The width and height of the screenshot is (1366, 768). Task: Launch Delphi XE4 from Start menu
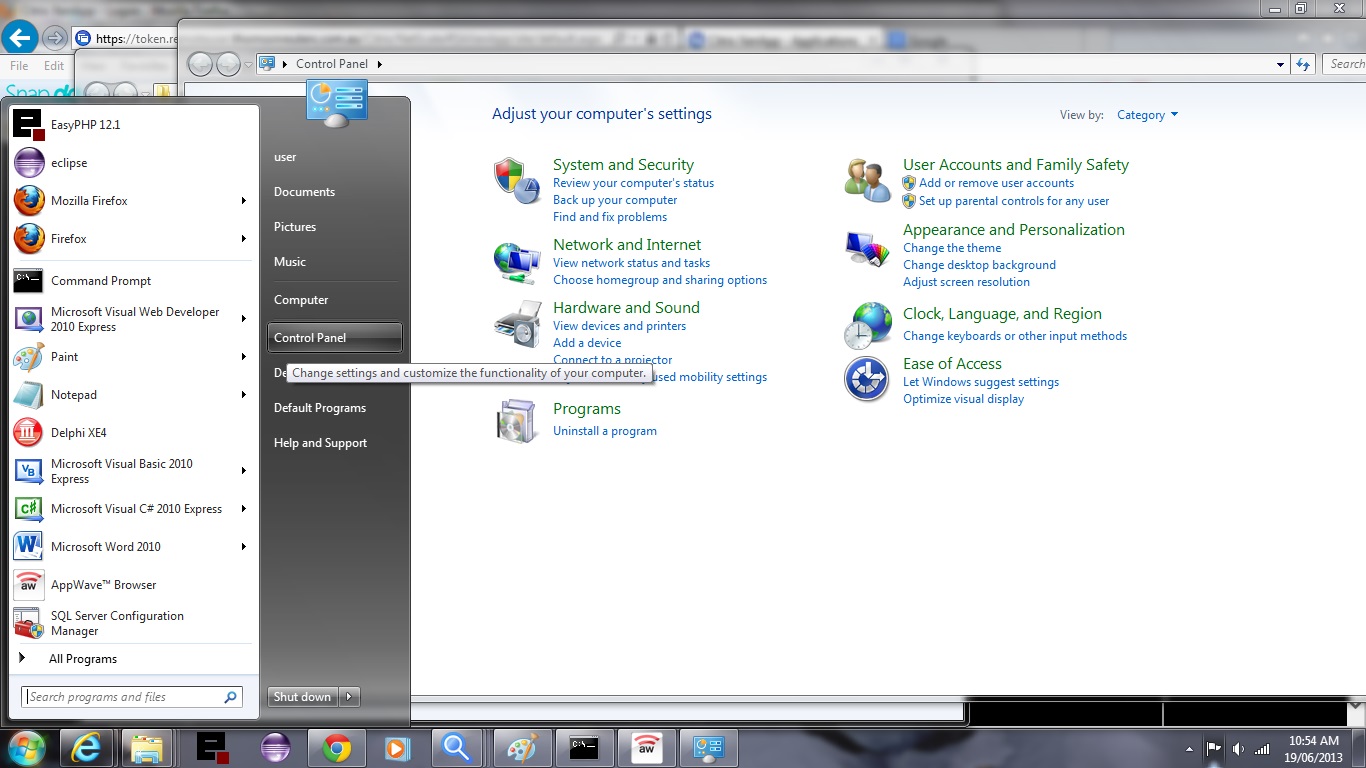pos(134,433)
